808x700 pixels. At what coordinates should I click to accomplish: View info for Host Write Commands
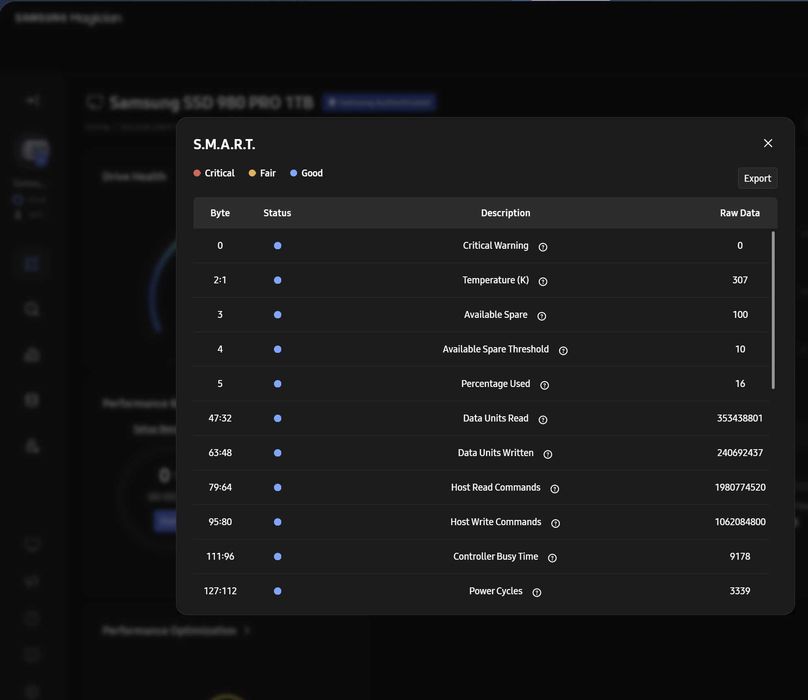(556, 523)
